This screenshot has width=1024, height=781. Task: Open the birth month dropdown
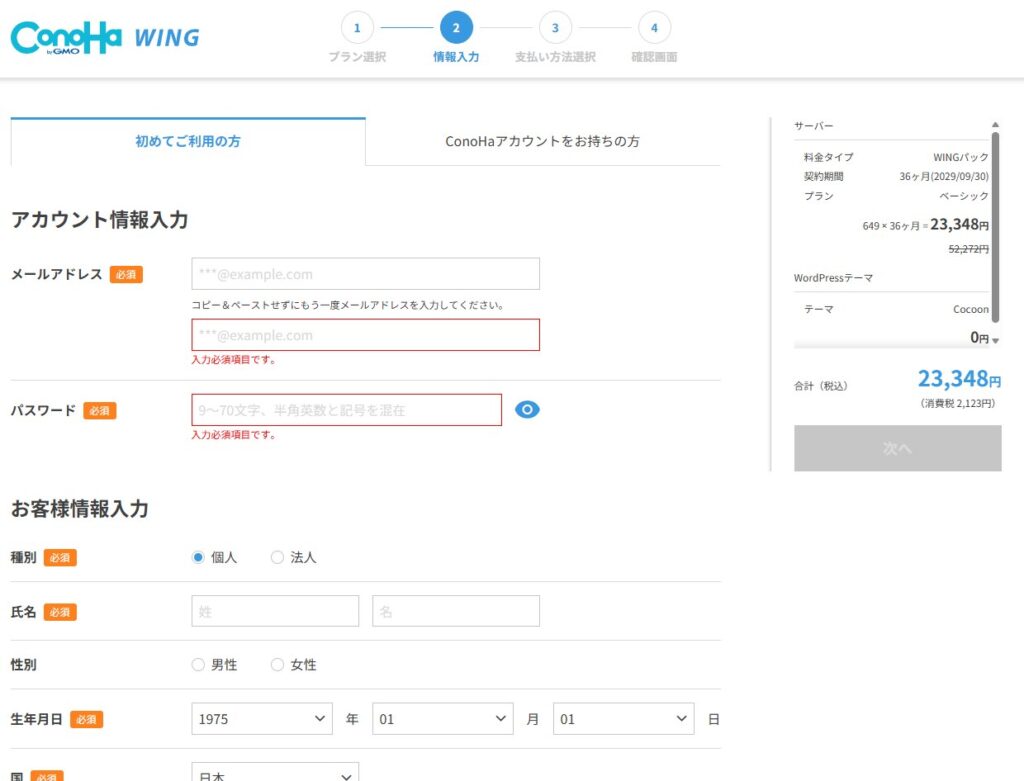[x=443, y=719]
